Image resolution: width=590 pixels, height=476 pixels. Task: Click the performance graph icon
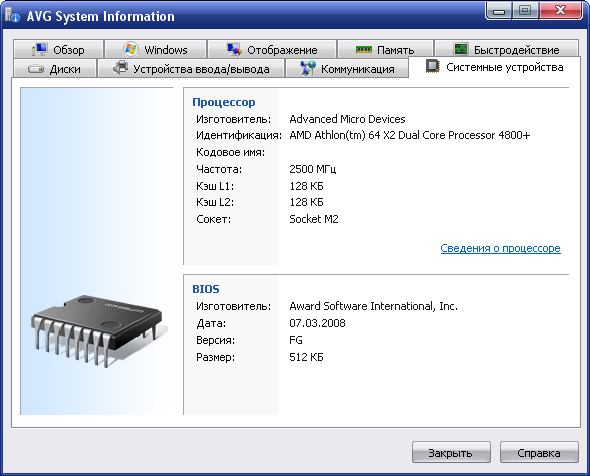click(x=461, y=49)
